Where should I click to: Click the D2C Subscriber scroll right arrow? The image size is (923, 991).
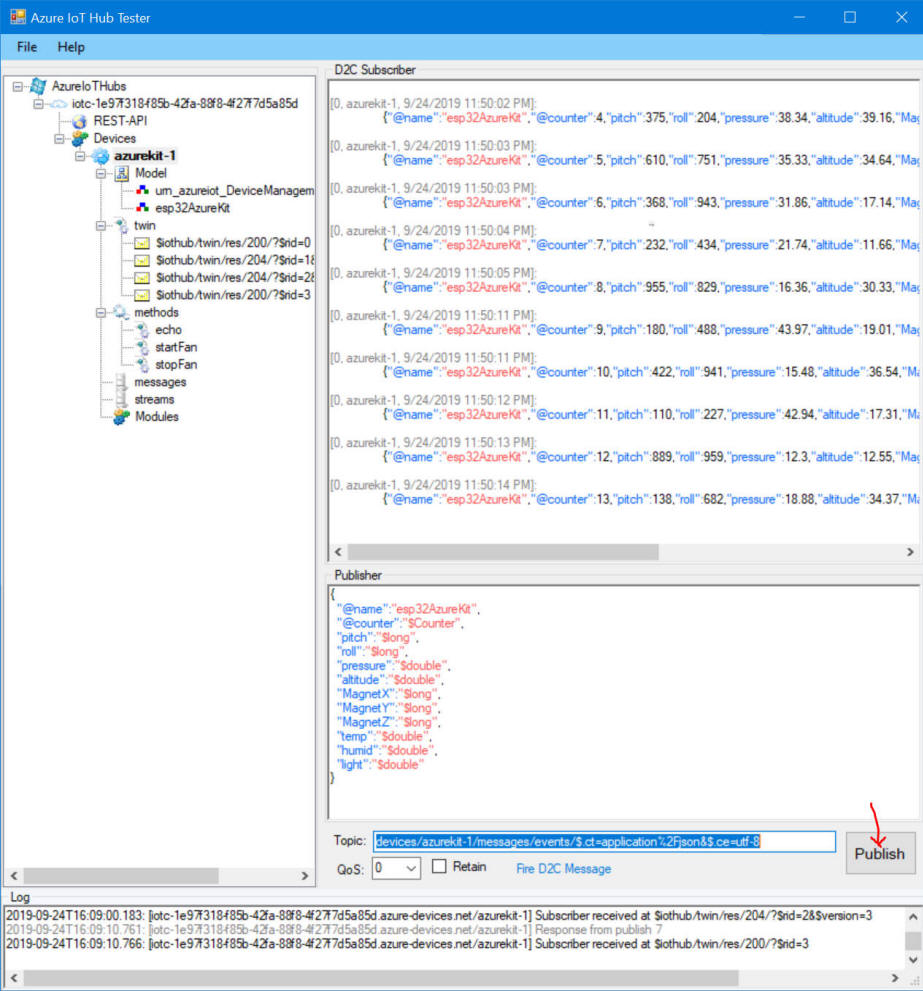tap(910, 552)
